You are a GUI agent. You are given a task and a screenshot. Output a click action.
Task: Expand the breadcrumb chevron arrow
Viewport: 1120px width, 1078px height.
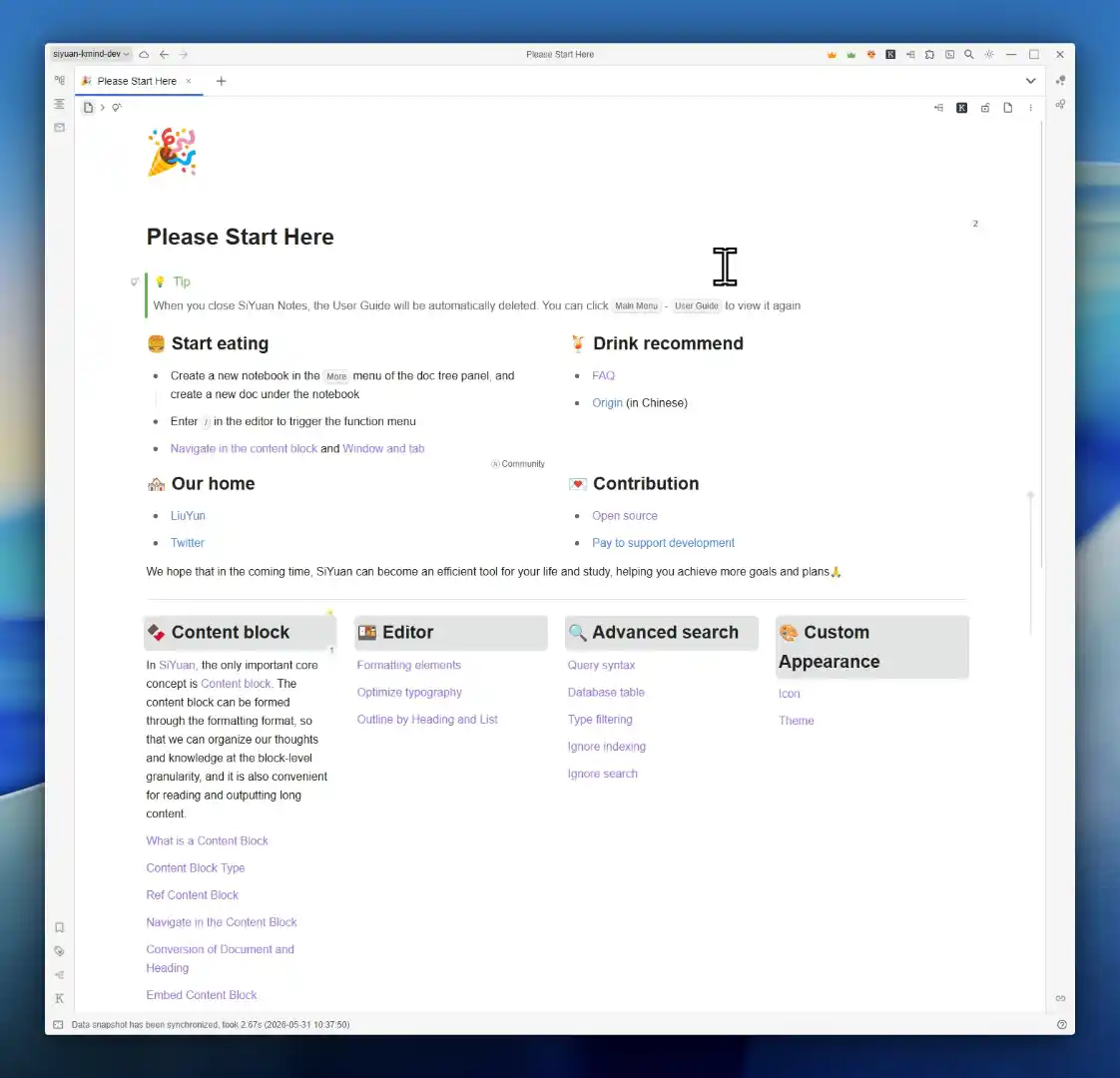(103, 108)
